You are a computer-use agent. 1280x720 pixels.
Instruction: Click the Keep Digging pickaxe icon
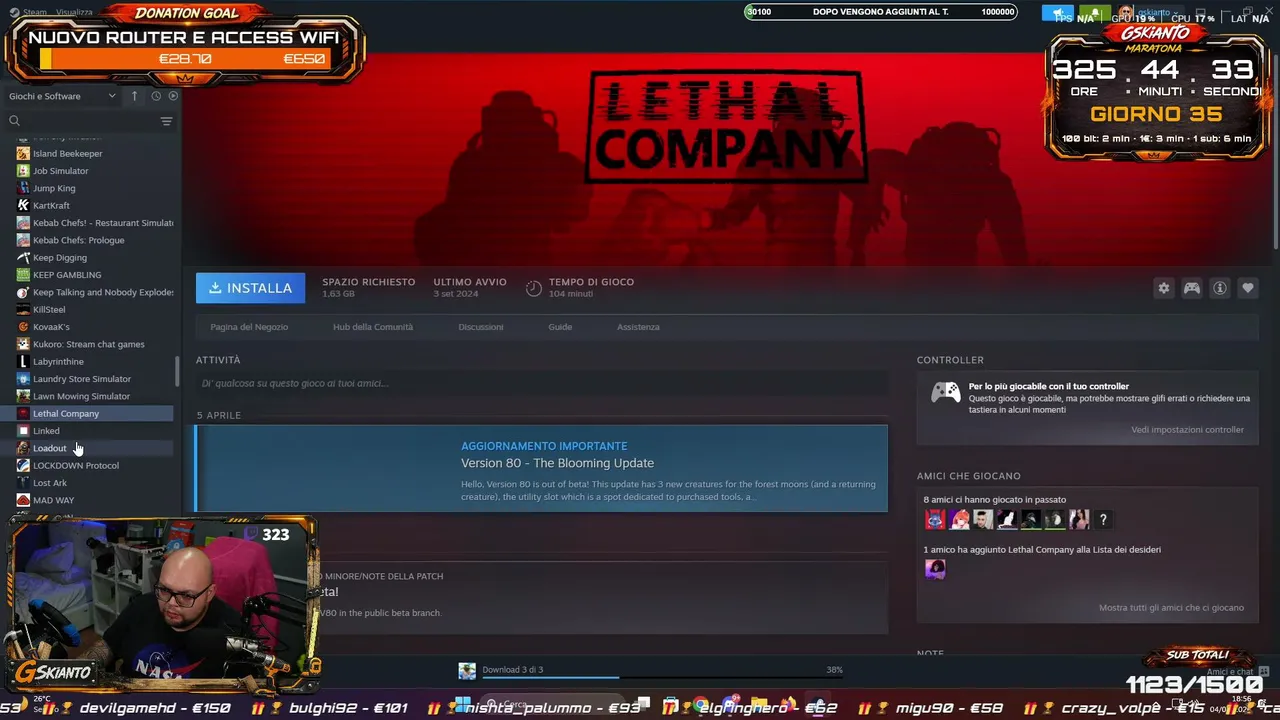pos(23,258)
